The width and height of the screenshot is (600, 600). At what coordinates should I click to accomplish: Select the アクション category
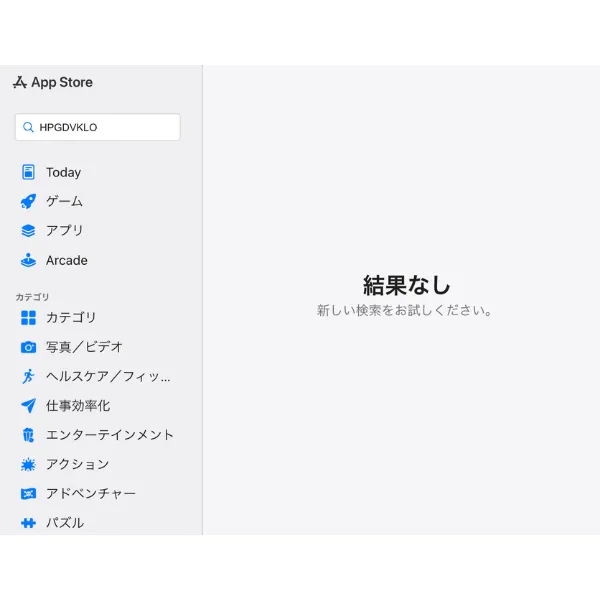pyautogui.click(x=77, y=465)
